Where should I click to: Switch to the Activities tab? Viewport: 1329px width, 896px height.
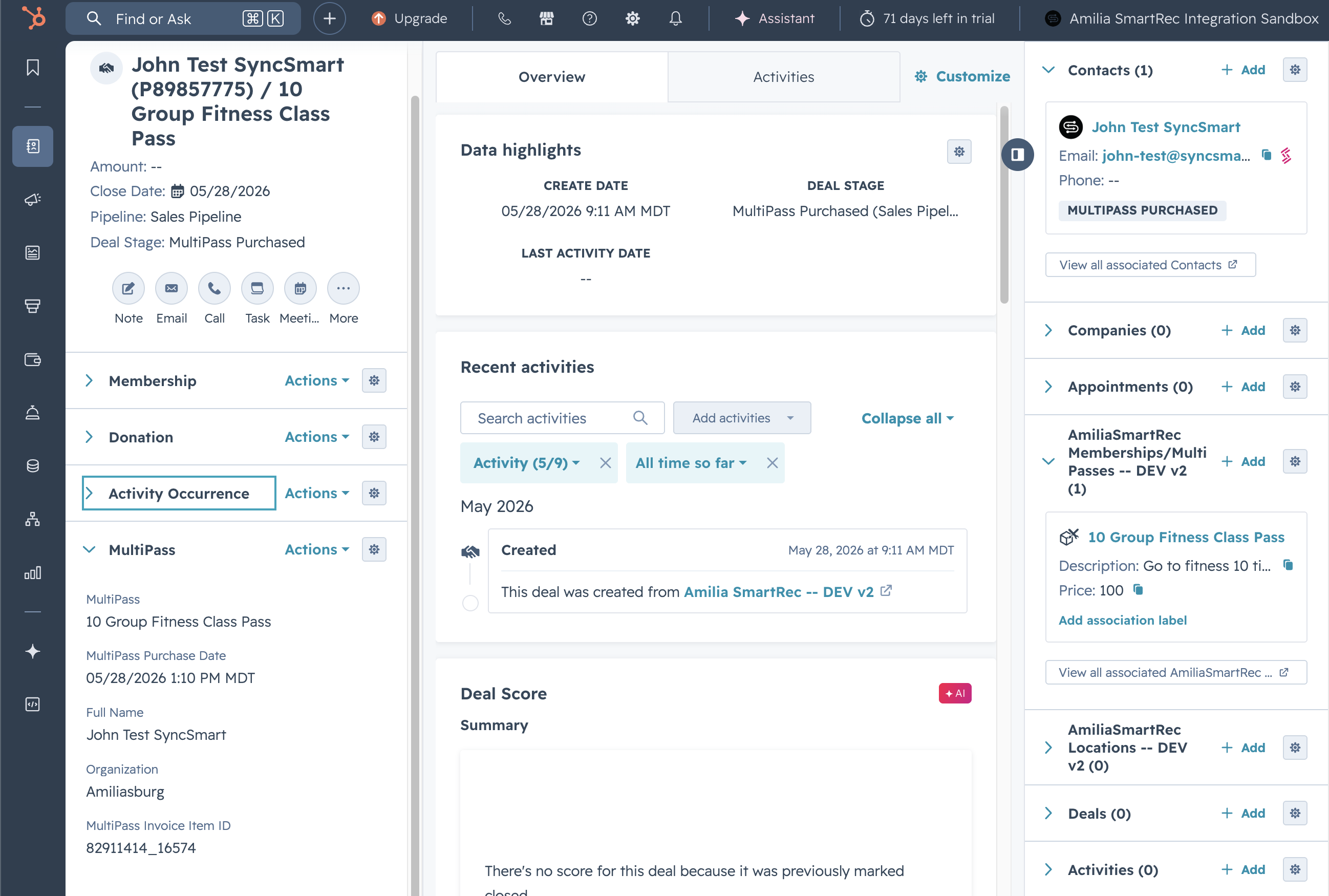coord(783,77)
